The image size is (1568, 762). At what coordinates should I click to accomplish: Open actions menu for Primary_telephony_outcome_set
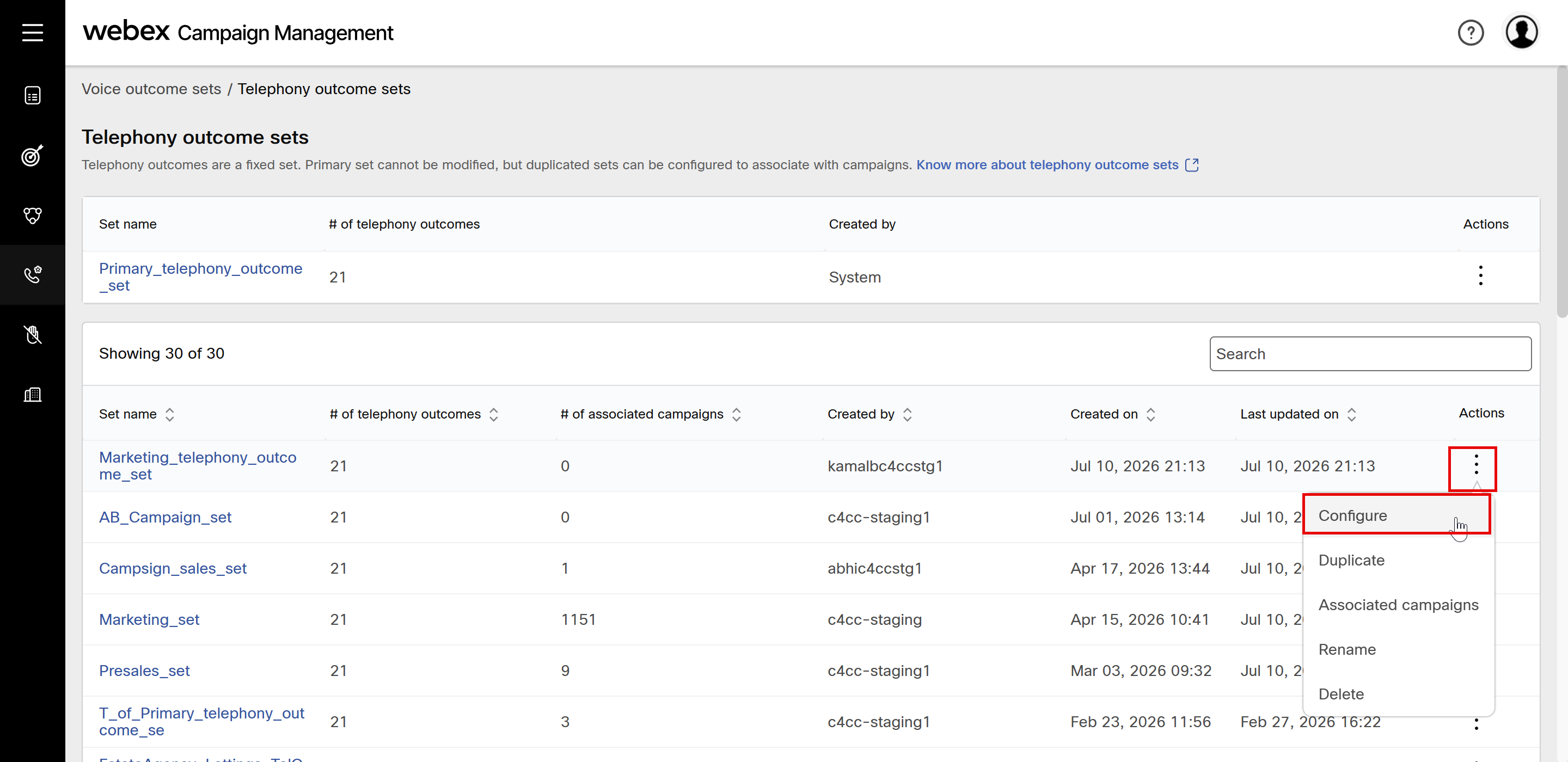(1480, 276)
